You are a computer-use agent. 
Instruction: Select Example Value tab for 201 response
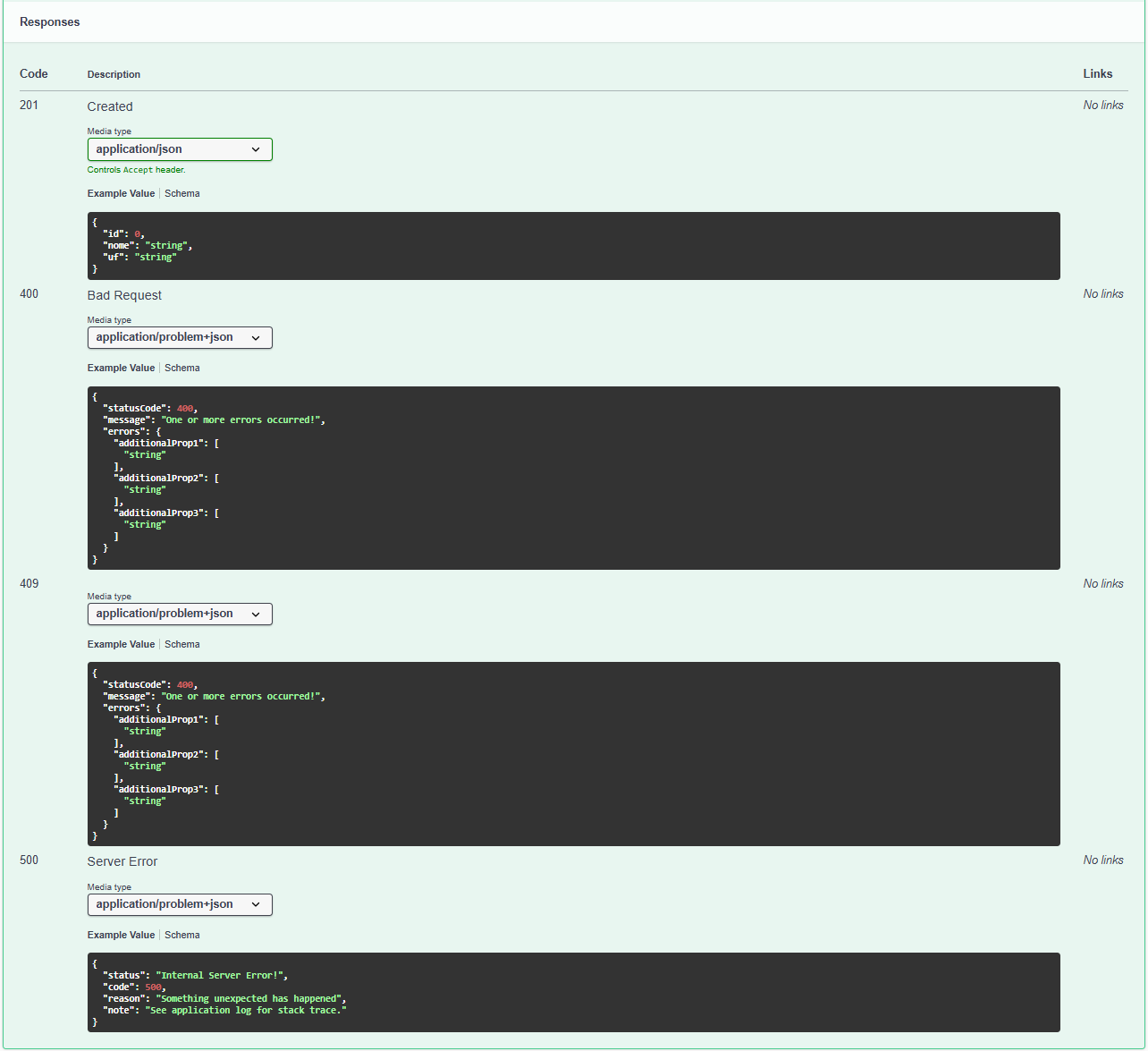click(121, 193)
